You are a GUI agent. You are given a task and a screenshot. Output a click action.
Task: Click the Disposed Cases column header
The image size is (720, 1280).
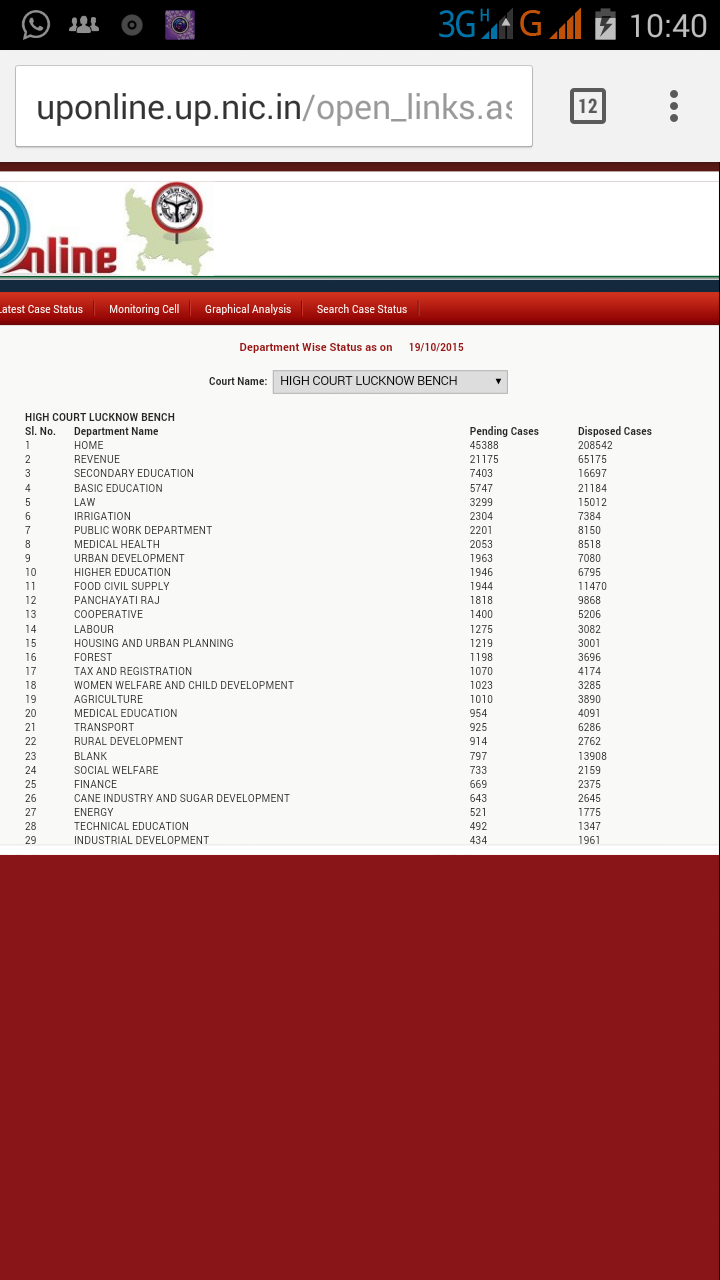click(x=615, y=432)
